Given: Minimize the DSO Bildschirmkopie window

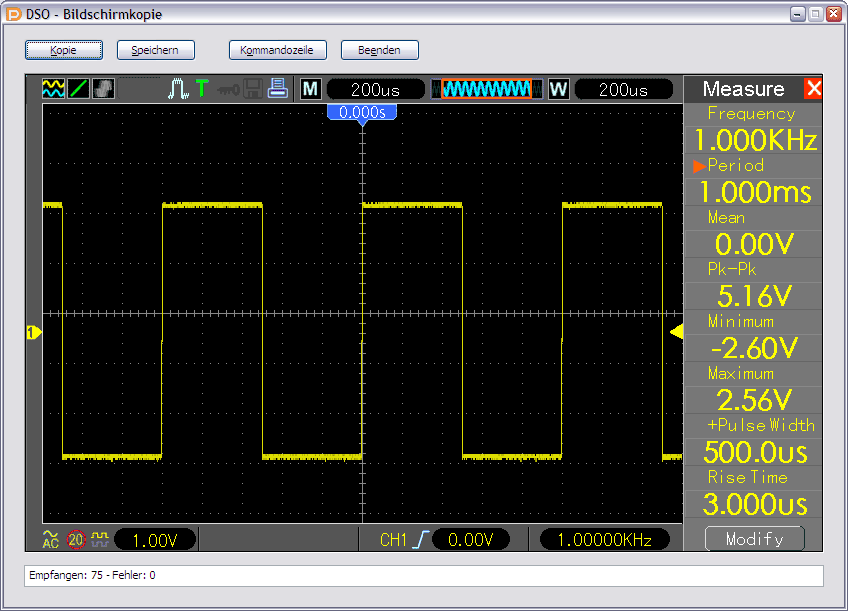Looking at the screenshot, I should coord(798,14).
